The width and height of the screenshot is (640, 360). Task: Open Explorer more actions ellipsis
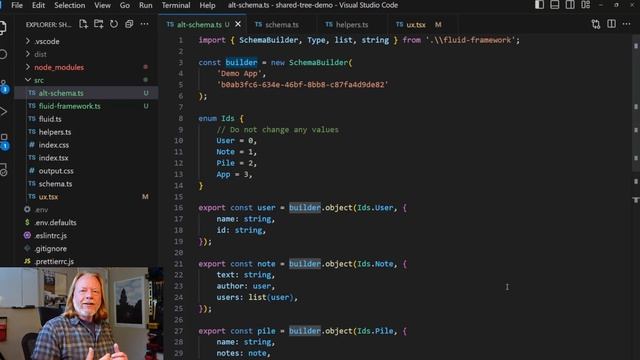pos(144,24)
